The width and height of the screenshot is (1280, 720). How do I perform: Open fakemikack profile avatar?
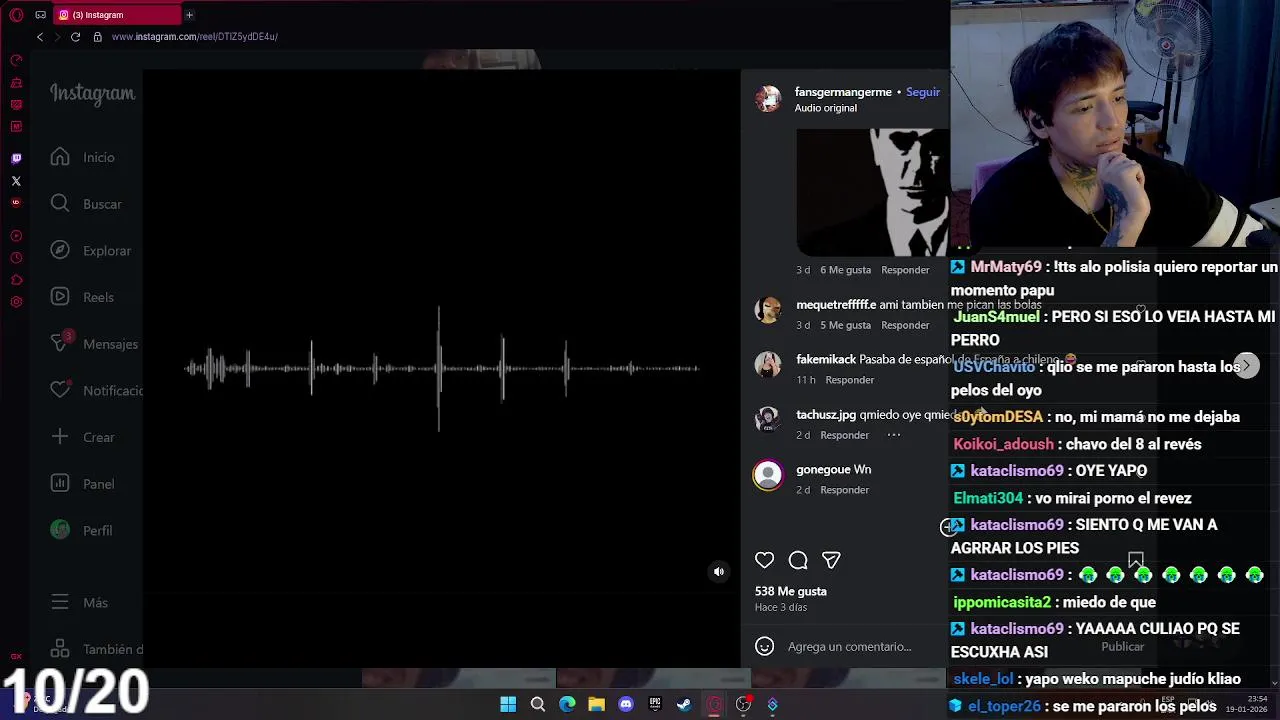click(768, 364)
